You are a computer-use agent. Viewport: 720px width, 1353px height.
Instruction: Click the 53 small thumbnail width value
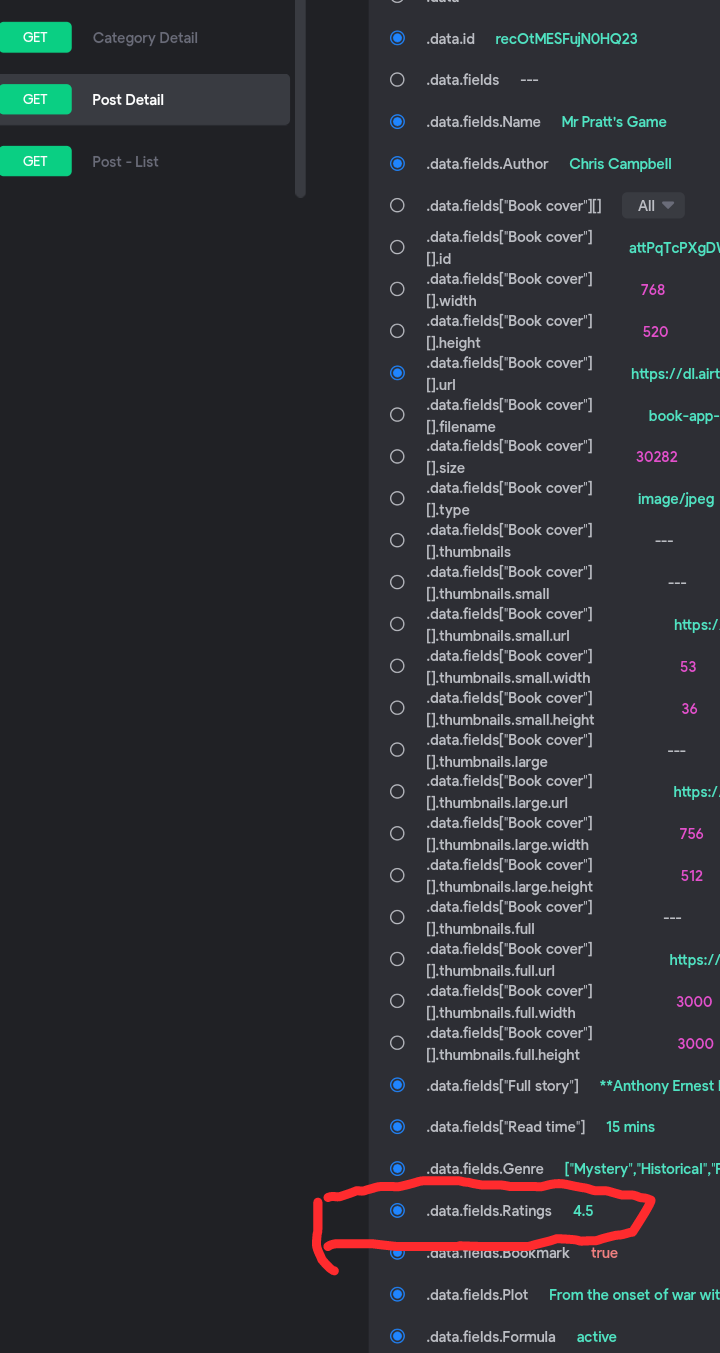[688, 667]
